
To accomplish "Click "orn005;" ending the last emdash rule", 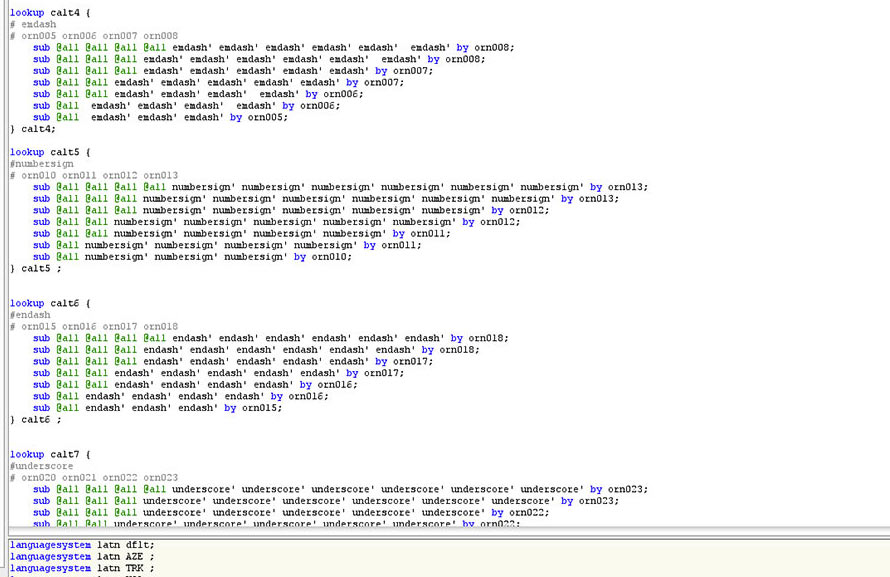I will (x=267, y=117).
